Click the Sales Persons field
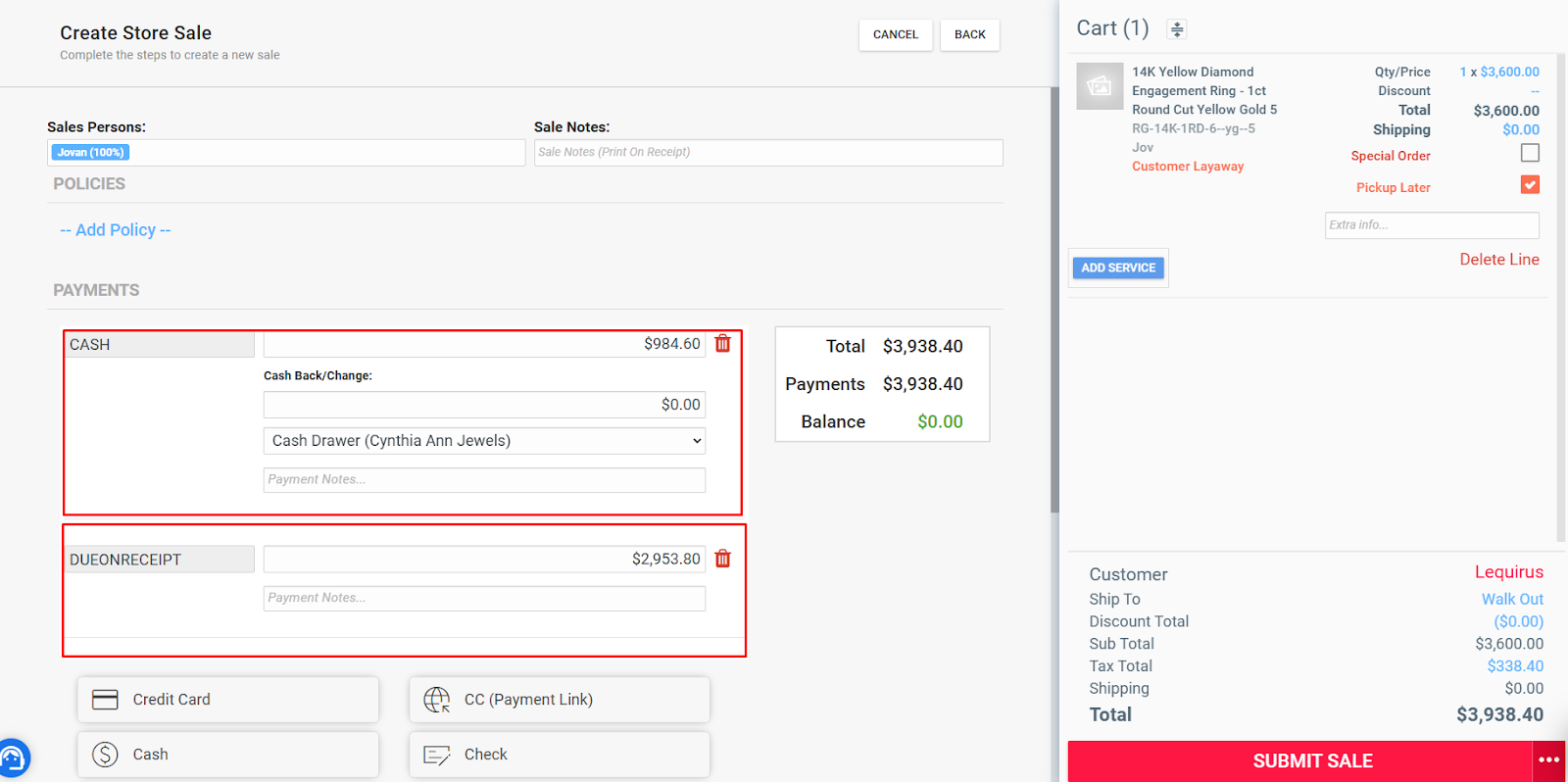Image resolution: width=1568 pixels, height=782 pixels. click(286, 152)
